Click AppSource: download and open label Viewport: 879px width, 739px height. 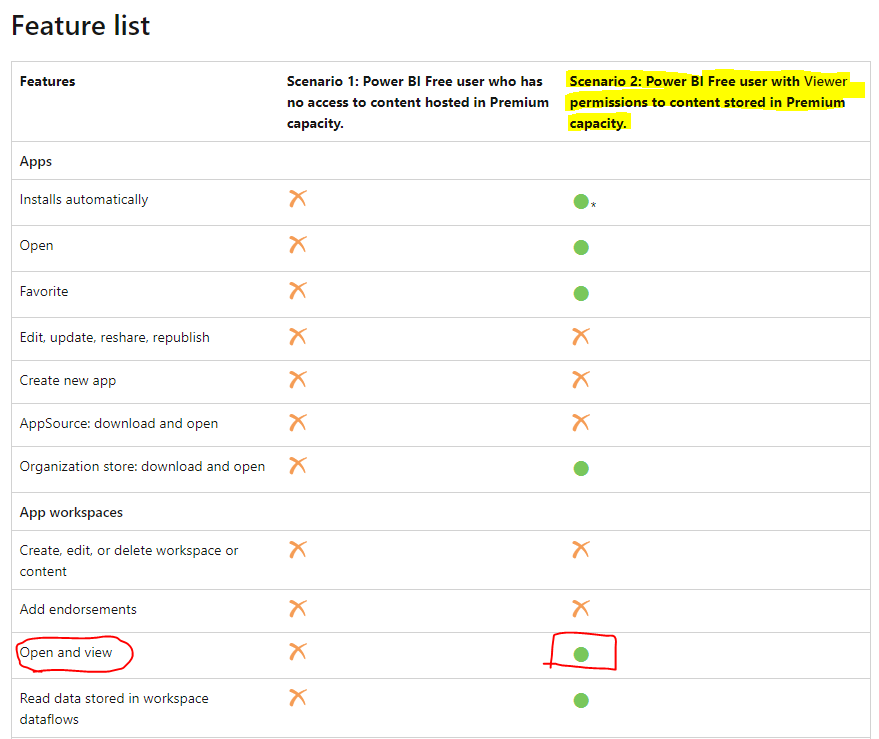pyautogui.click(x=119, y=424)
